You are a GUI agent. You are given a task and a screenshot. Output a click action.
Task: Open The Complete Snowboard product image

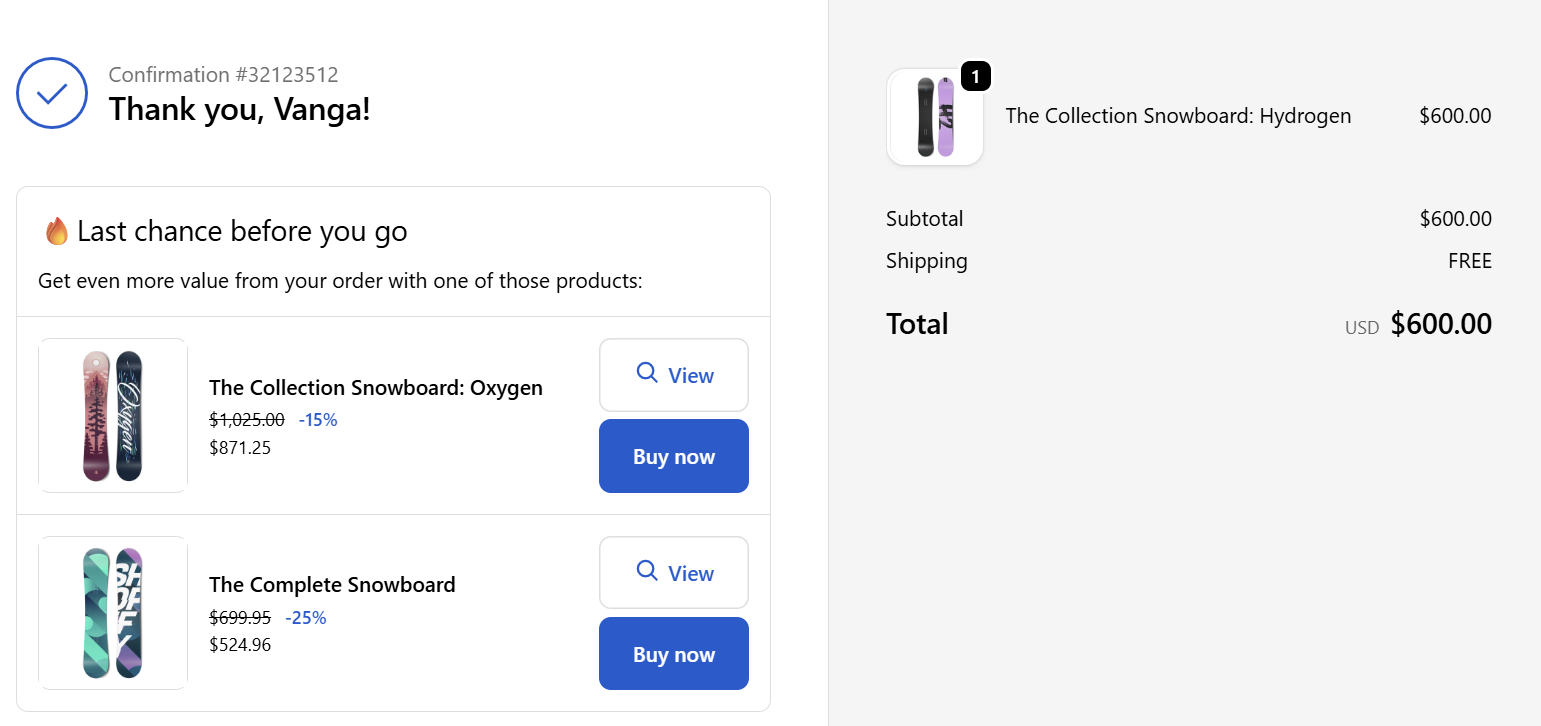[113, 613]
